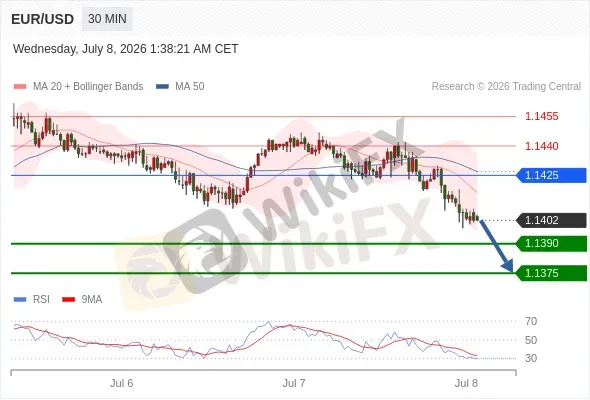The width and height of the screenshot is (590, 400).
Task: Click the Jul 6 date axis label
Action: coord(122,383)
